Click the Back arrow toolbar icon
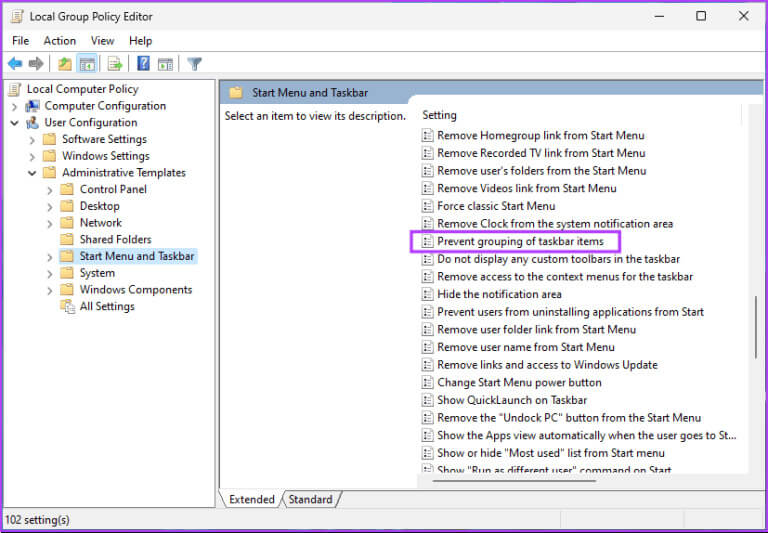The width and height of the screenshot is (768, 533). (15, 64)
